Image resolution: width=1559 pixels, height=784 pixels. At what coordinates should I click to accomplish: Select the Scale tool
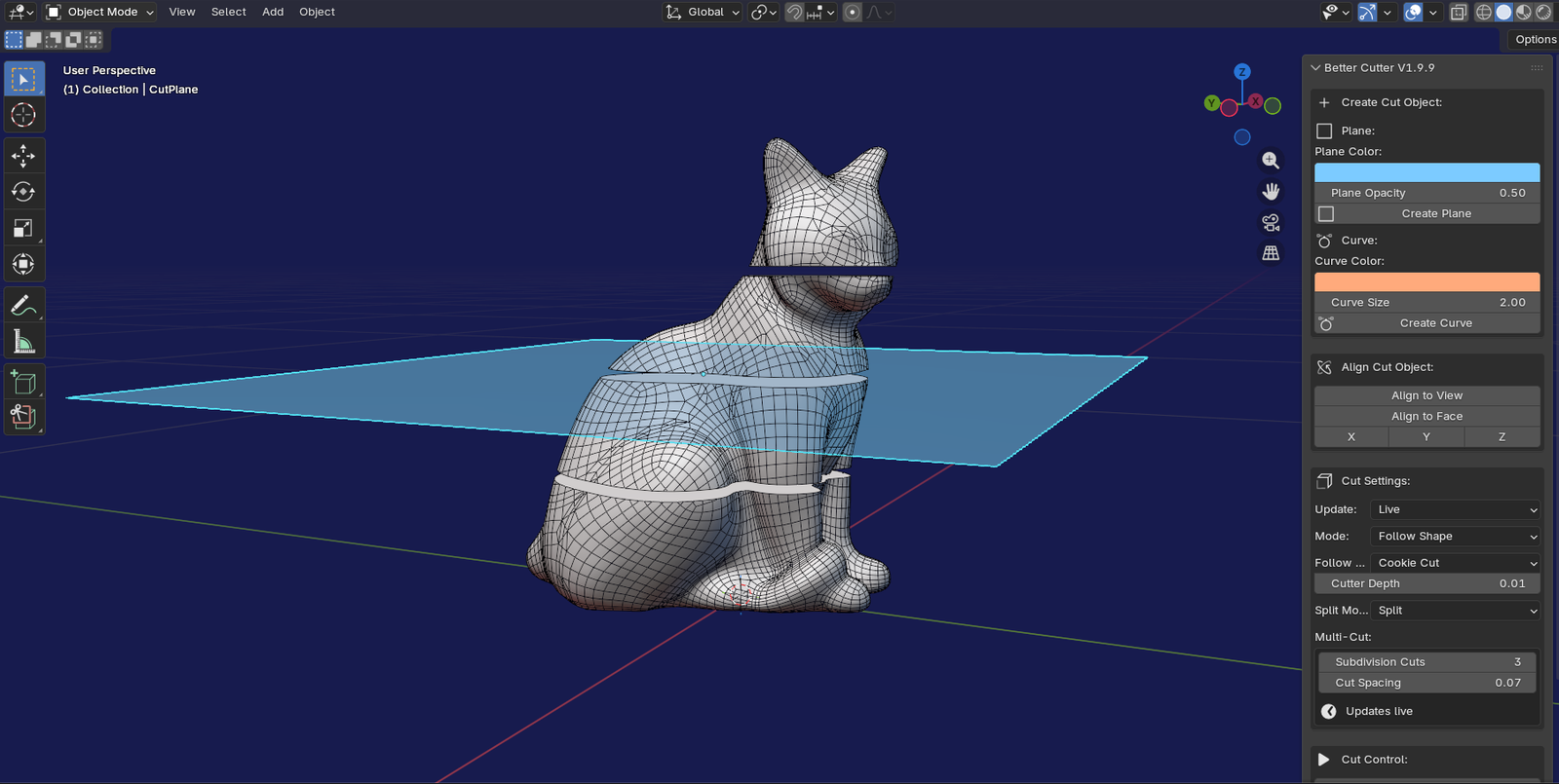point(23,228)
